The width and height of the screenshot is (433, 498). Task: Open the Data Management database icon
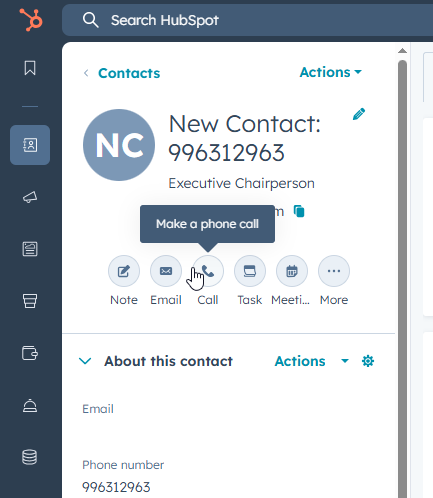tap(29, 457)
